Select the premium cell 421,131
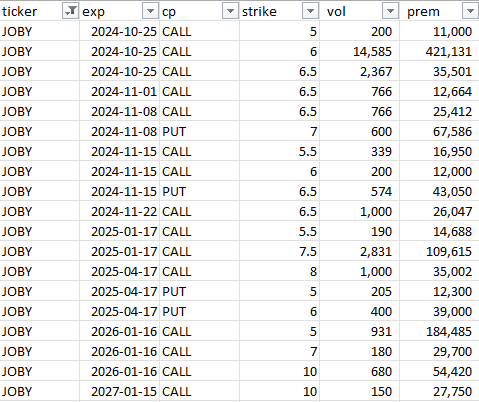479x402 pixels. click(x=439, y=51)
